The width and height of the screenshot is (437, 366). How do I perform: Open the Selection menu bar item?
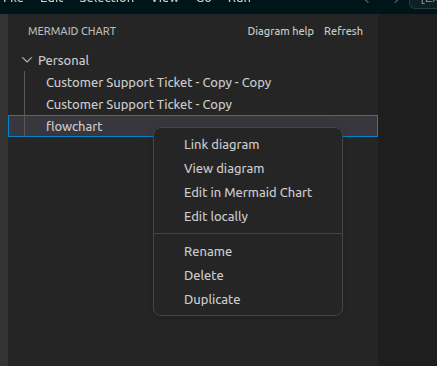click(x=107, y=2)
